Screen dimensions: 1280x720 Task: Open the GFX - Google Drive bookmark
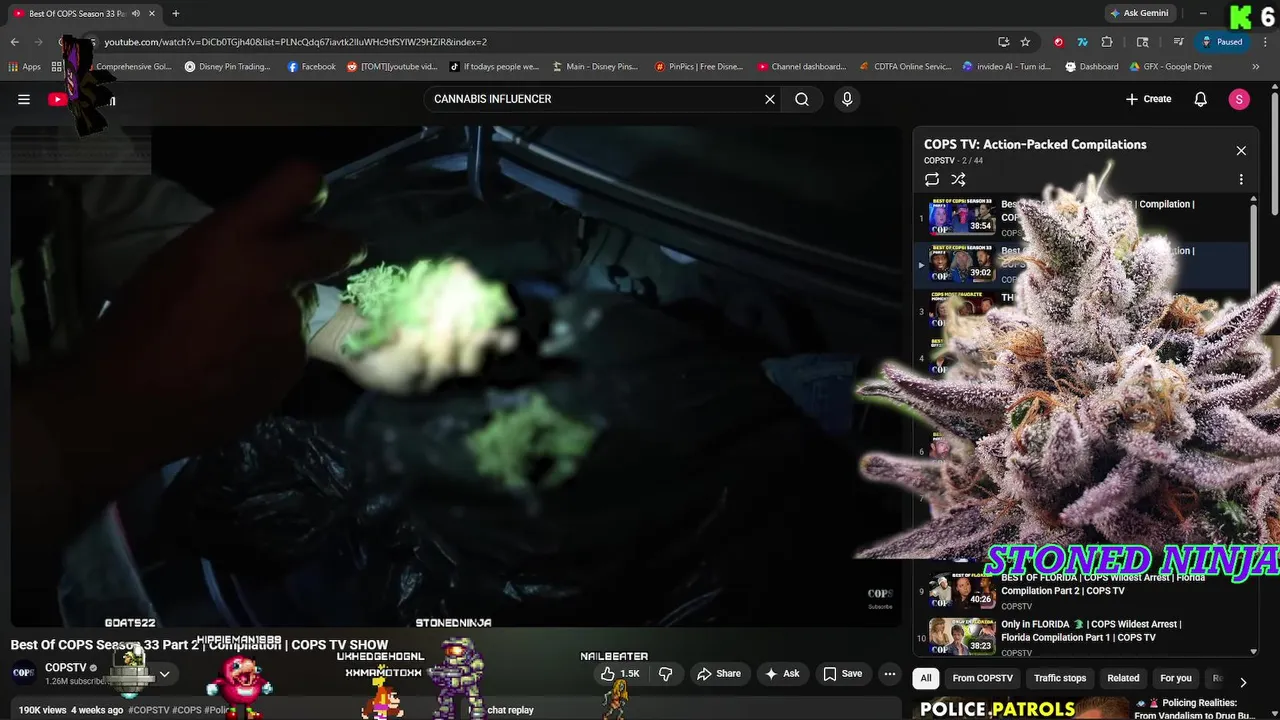click(1170, 67)
